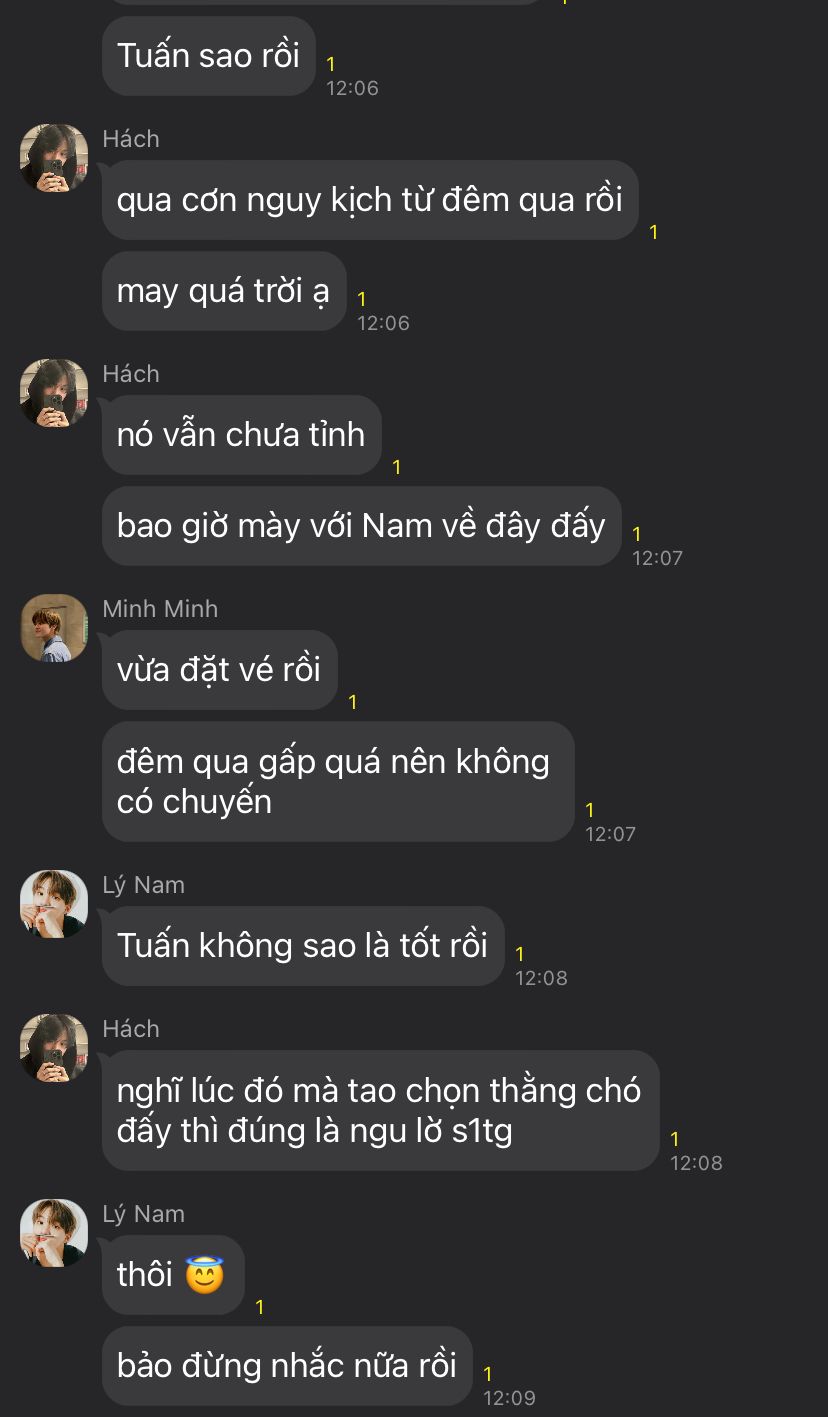Open Minh Minh's profile picture
This screenshot has height=1417, width=828.
click(54, 628)
